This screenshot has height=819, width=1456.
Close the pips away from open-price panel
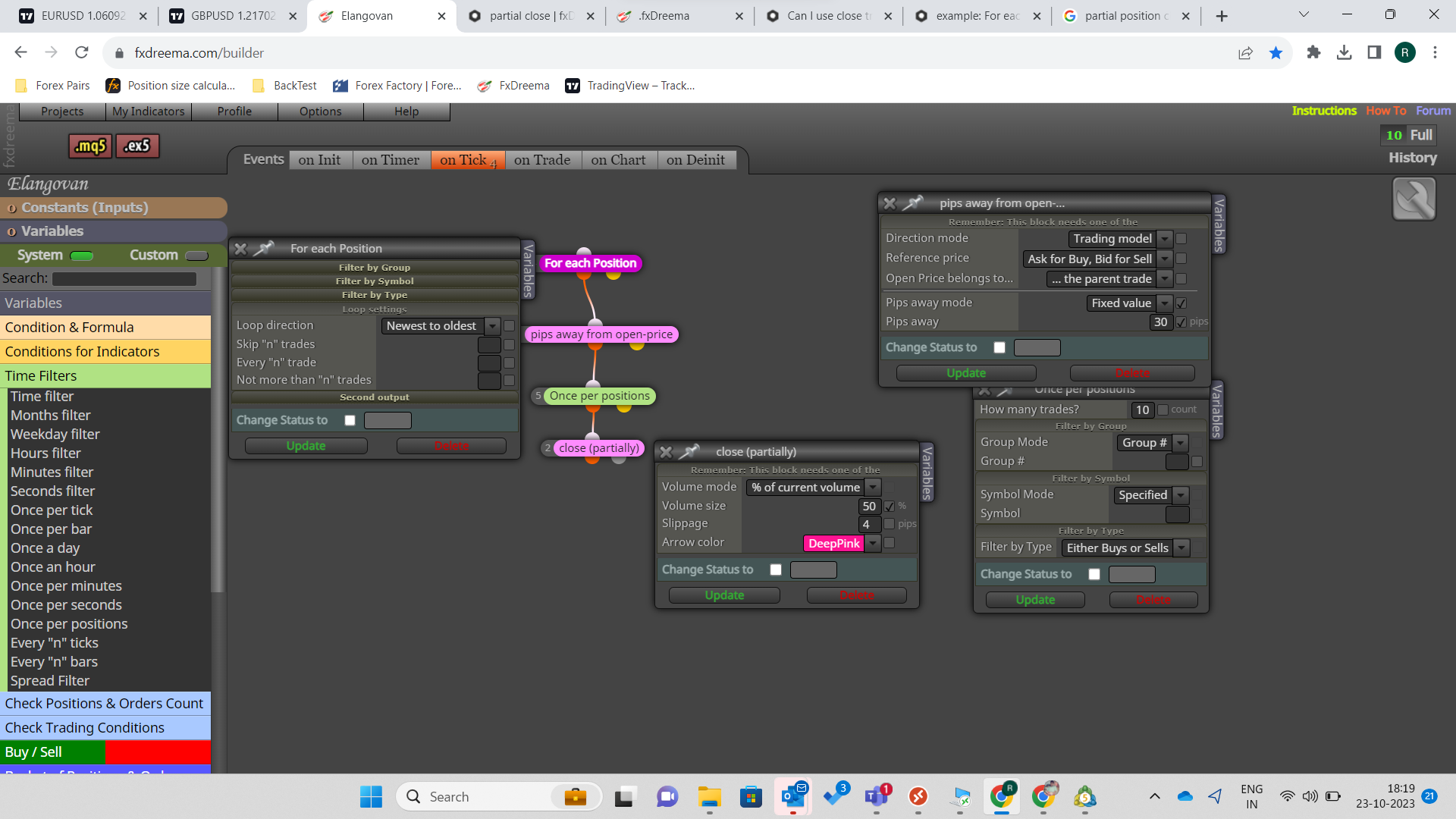890,203
